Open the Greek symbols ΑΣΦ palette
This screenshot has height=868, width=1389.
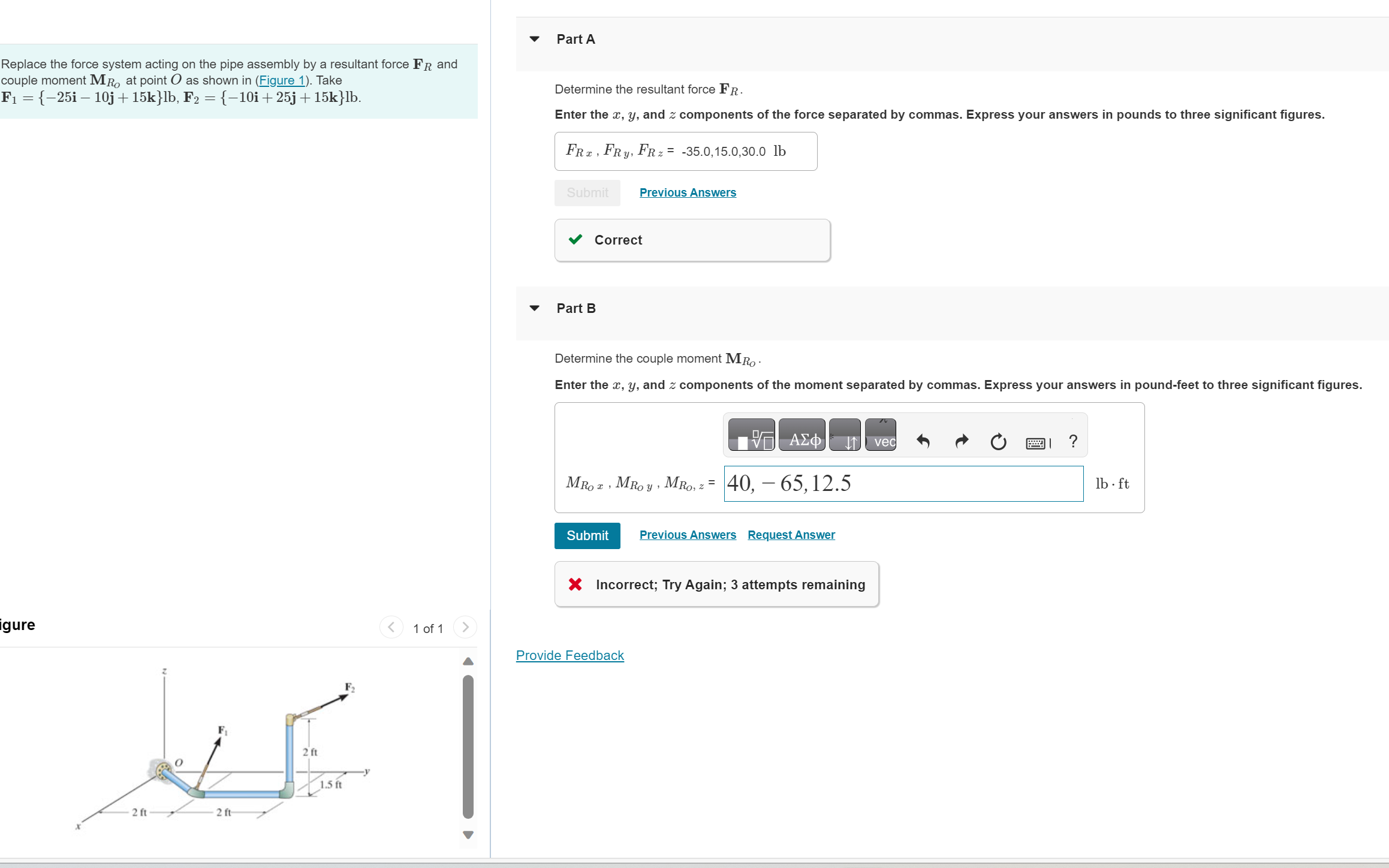(x=802, y=435)
